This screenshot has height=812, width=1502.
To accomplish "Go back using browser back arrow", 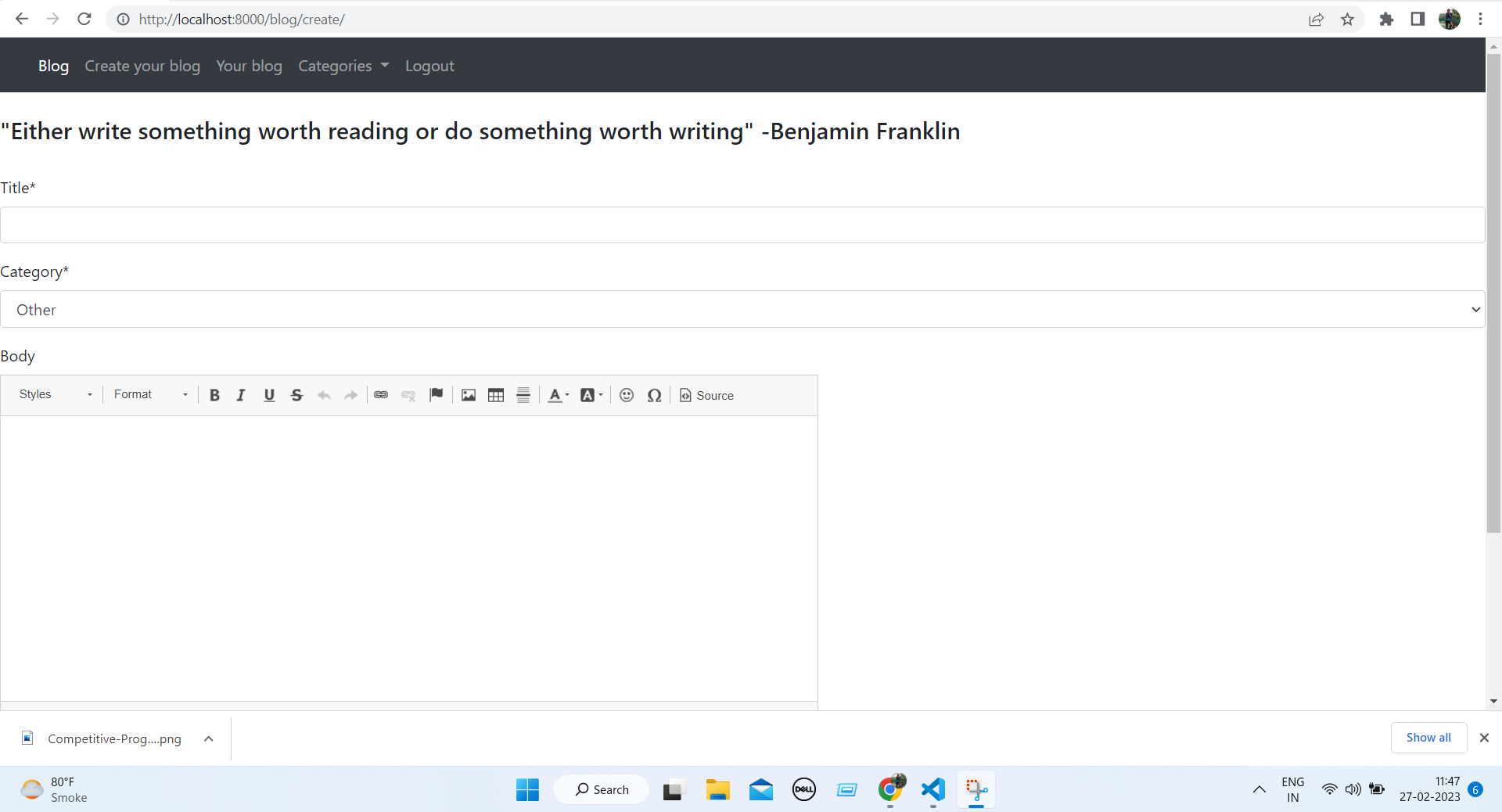I will 22,19.
